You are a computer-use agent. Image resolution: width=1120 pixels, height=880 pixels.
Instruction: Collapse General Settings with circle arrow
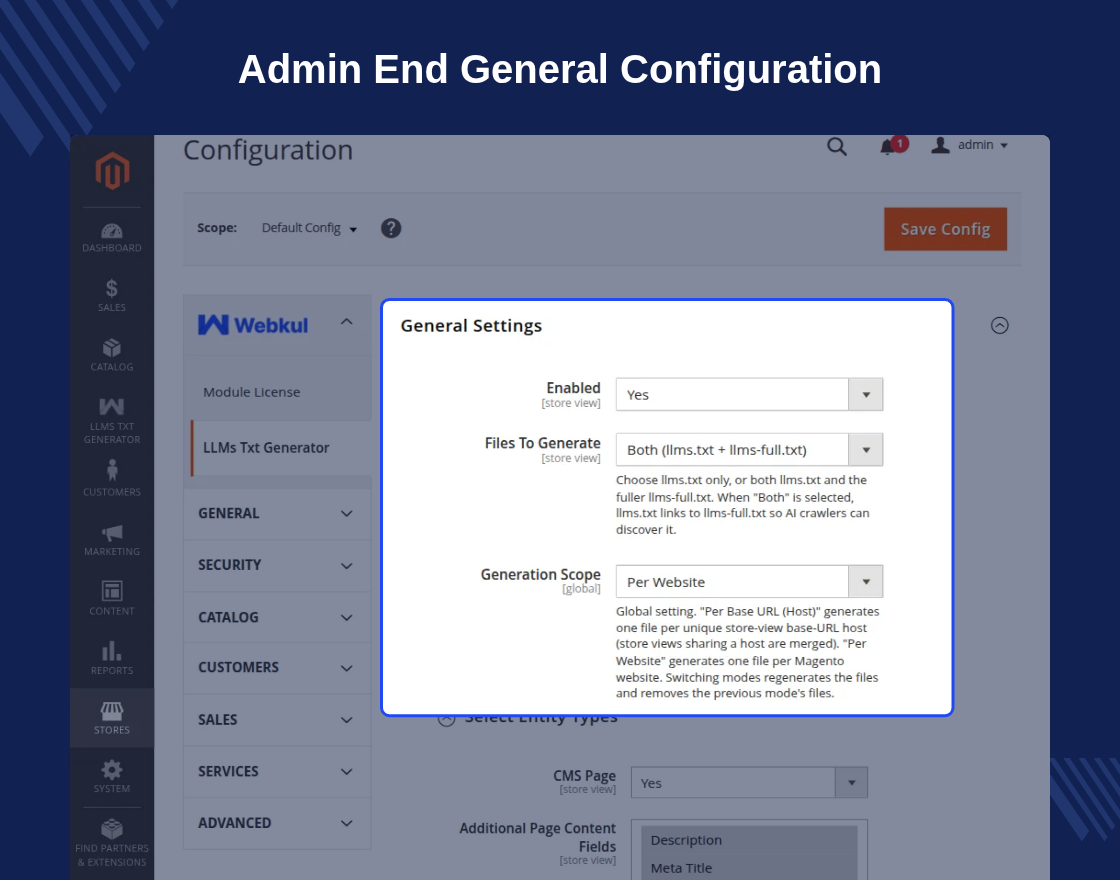(999, 326)
